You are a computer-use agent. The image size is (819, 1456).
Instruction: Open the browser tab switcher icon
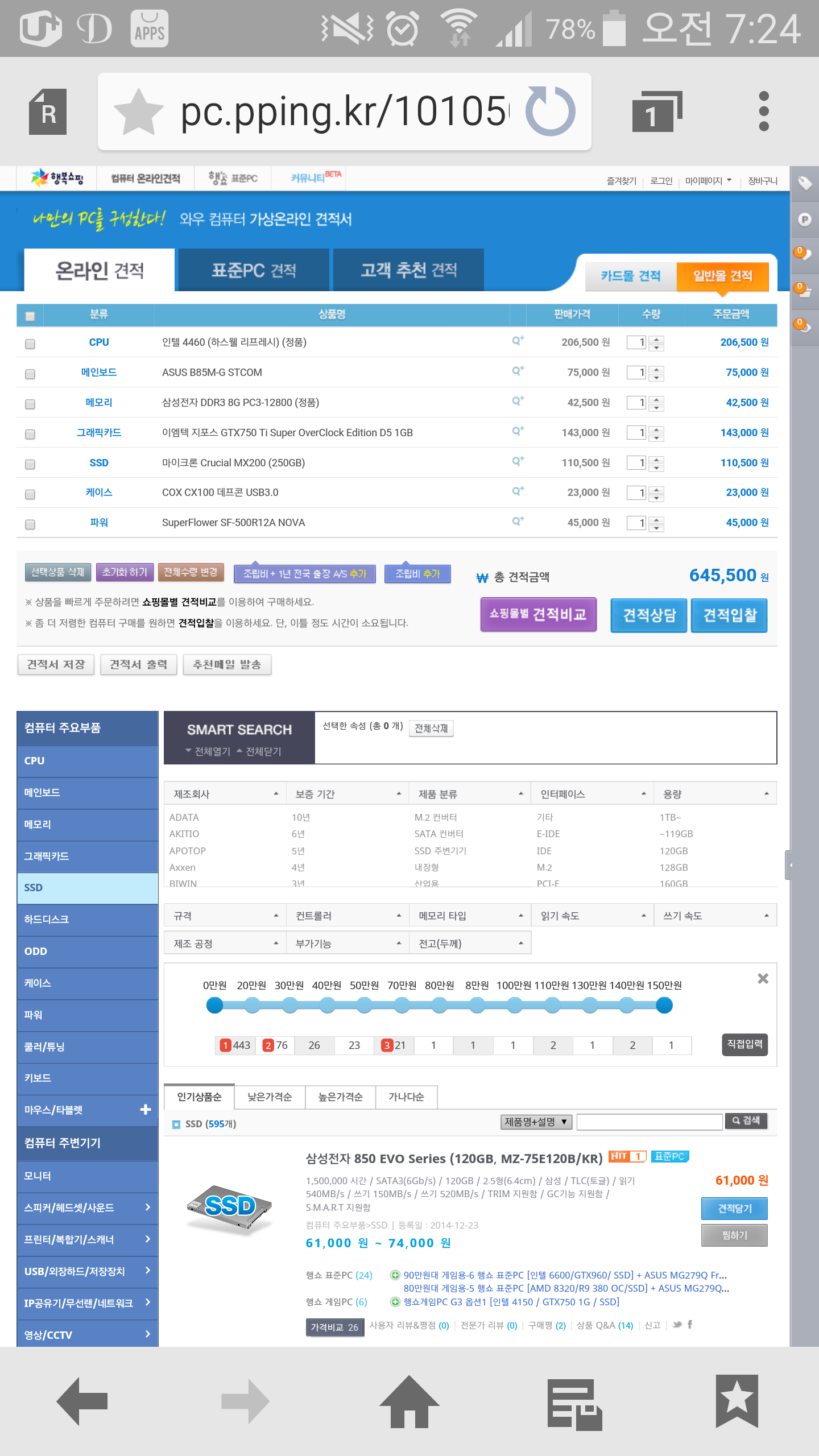click(x=657, y=111)
